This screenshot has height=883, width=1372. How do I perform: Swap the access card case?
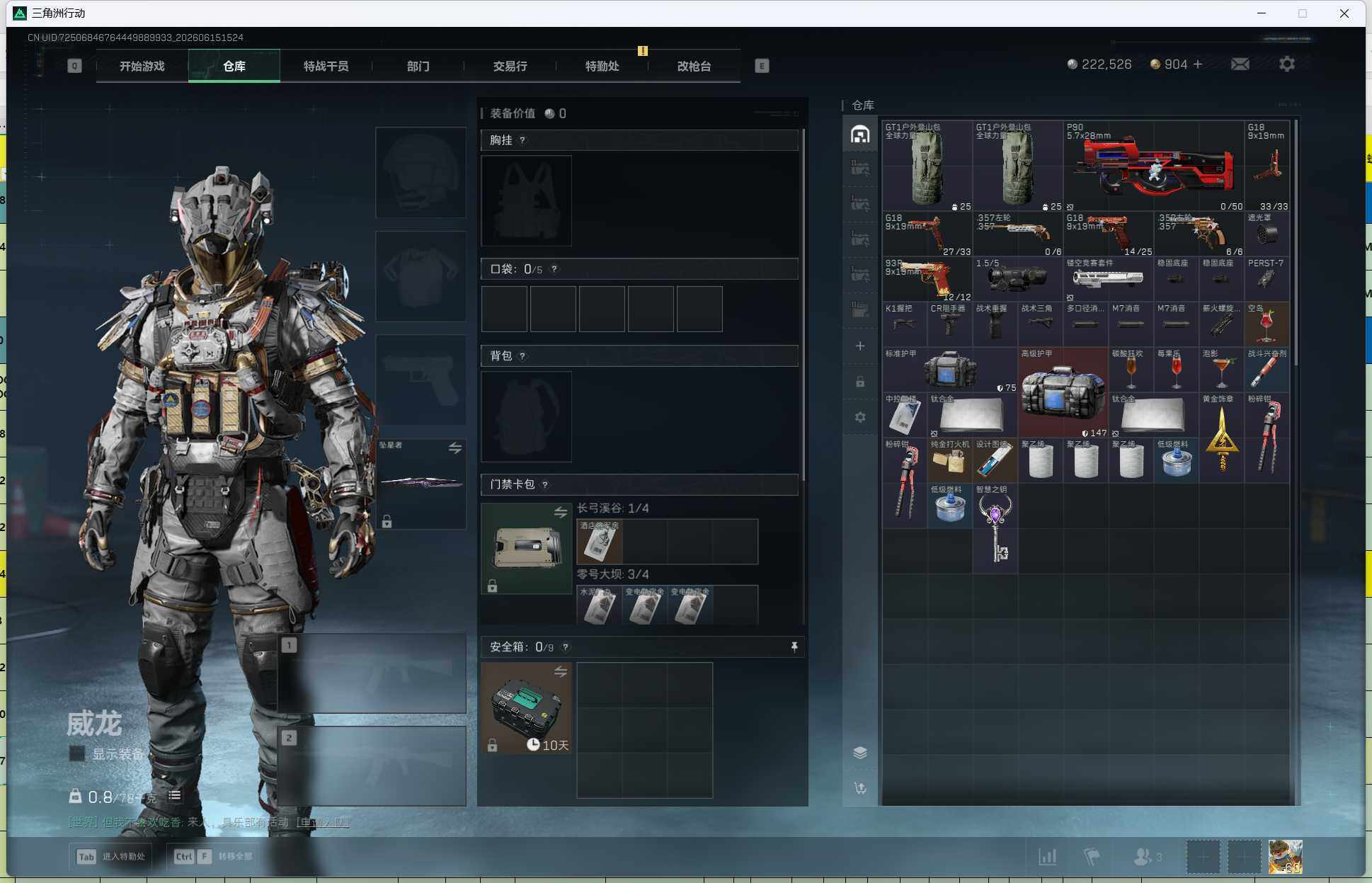[561, 512]
